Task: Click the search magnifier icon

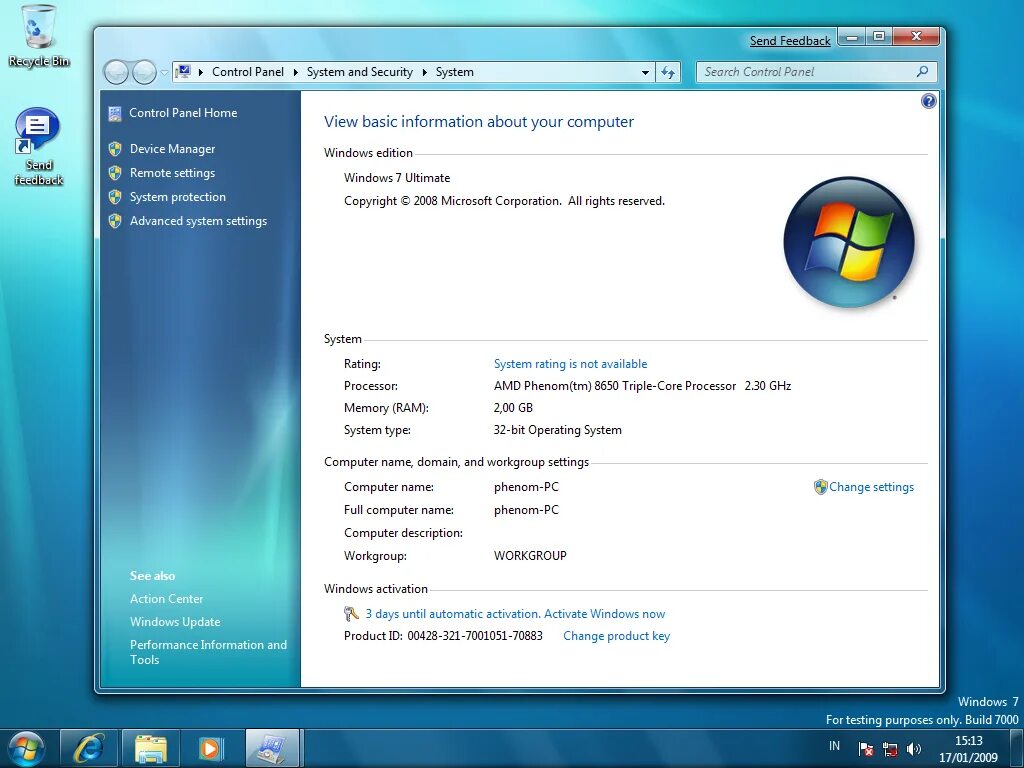Action: 923,72
